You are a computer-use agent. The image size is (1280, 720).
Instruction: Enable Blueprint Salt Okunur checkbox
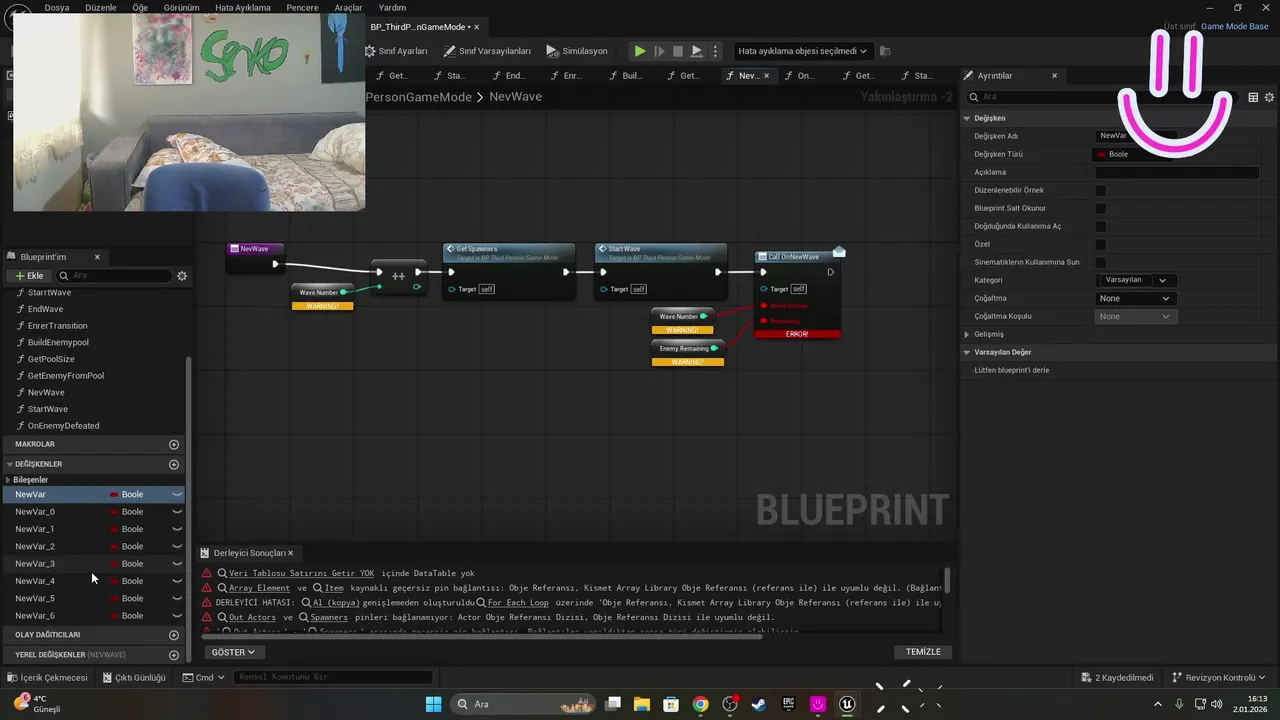[1100, 208]
